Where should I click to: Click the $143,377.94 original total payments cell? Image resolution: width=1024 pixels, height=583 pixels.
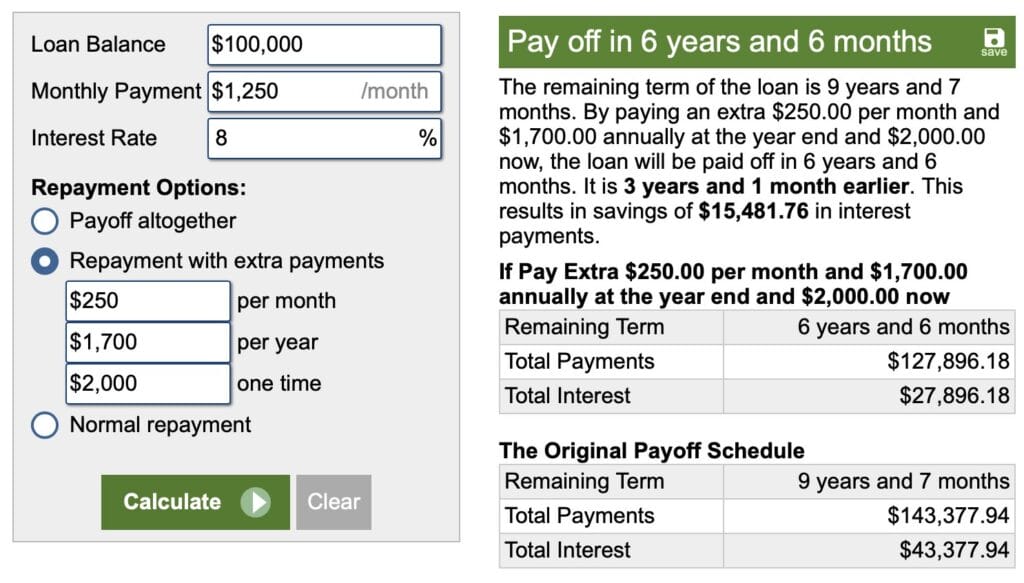pyautogui.click(x=948, y=515)
